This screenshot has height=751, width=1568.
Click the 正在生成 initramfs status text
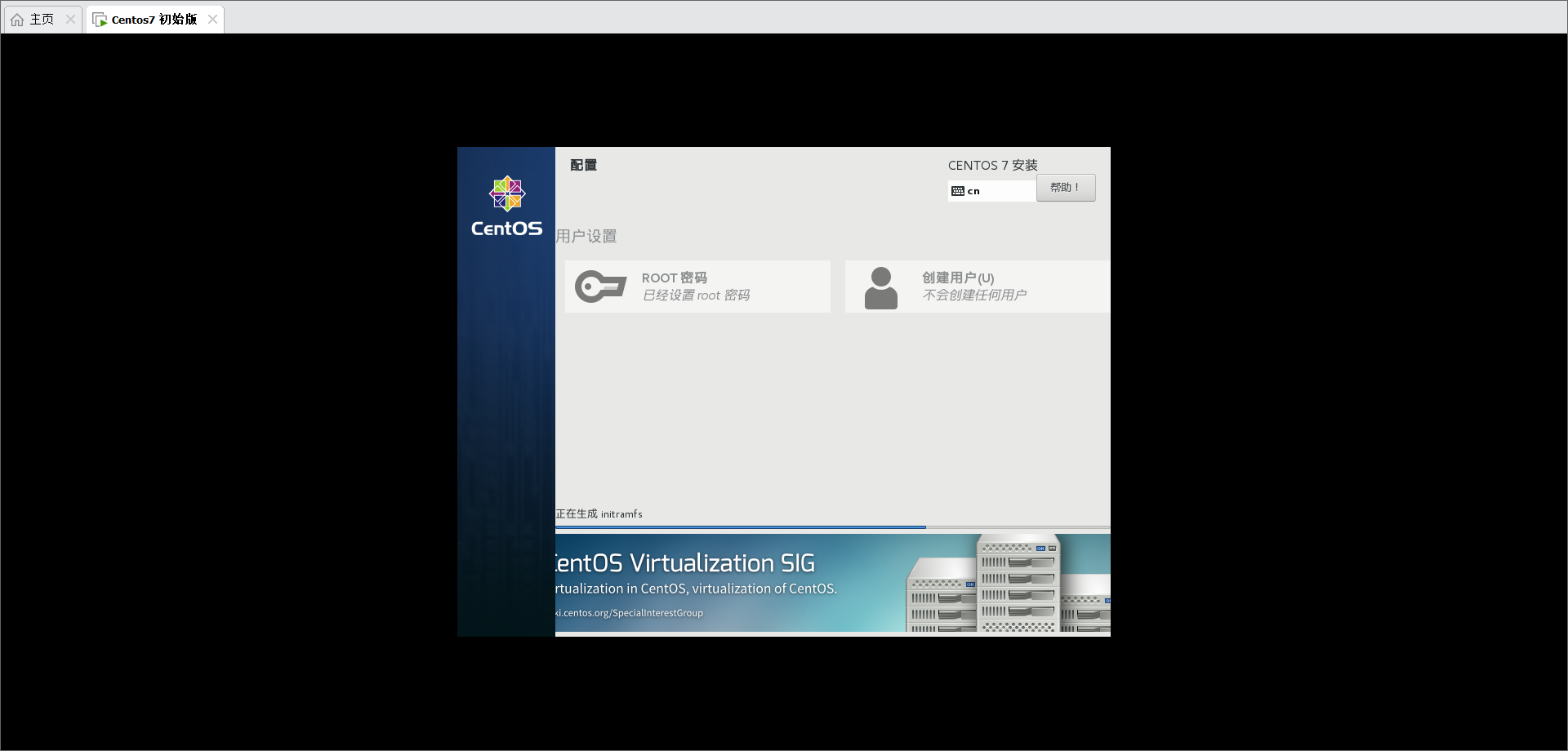599,514
